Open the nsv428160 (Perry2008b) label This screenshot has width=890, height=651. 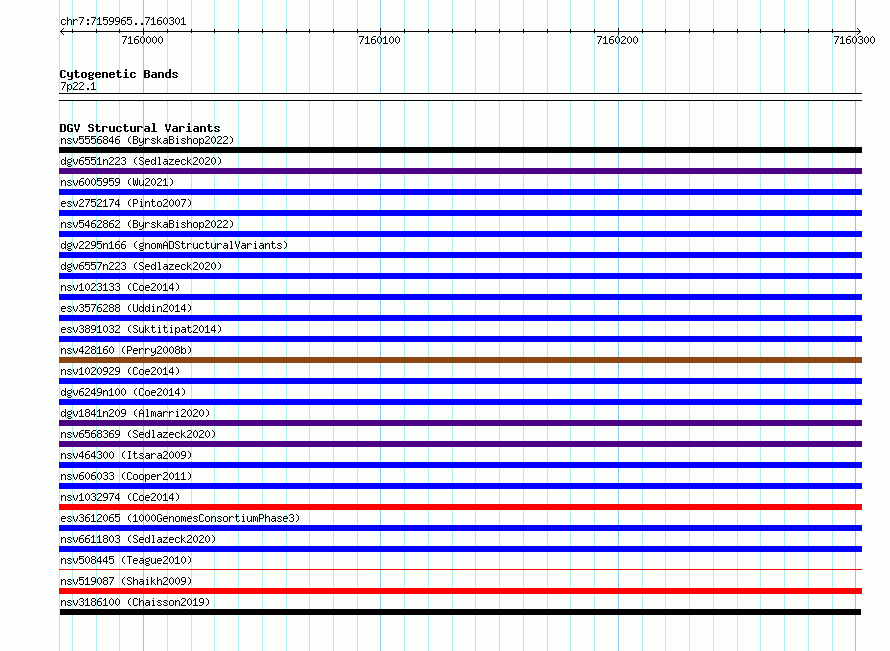126,350
